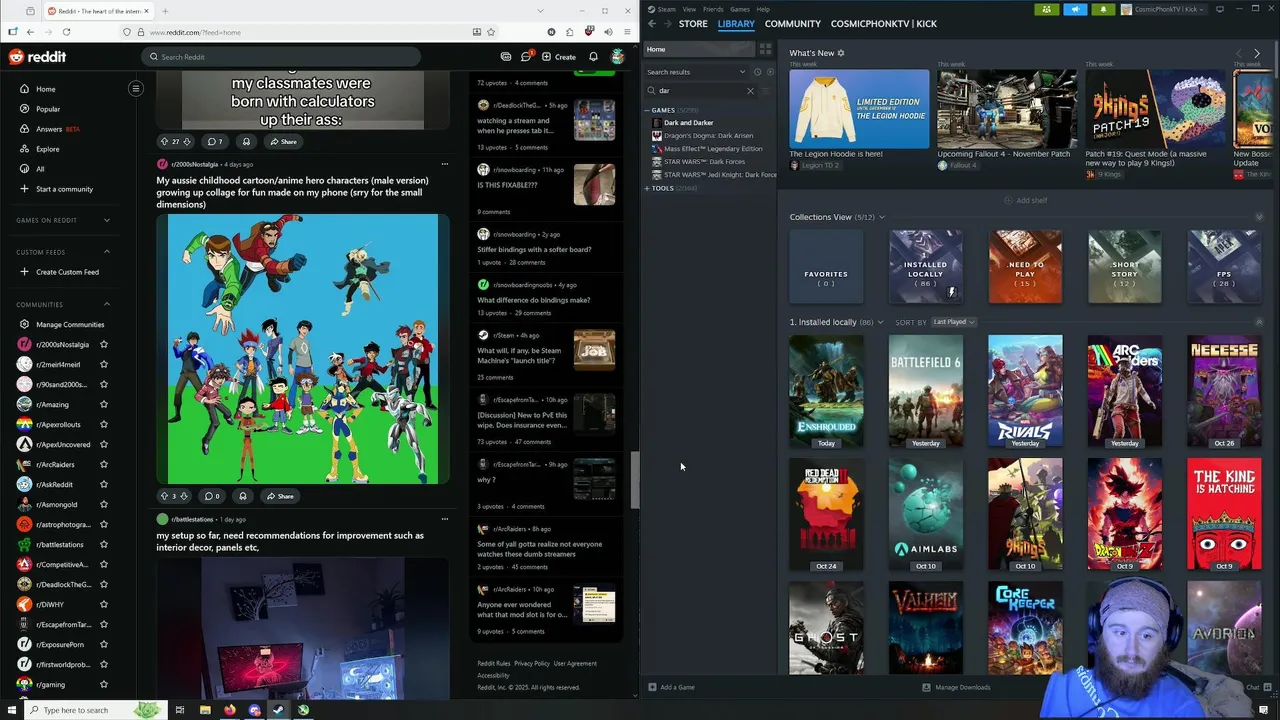This screenshot has height=720, width=1280.
Task: Toggle Steam Big Picture mode icon
Action: (x=1219, y=9)
